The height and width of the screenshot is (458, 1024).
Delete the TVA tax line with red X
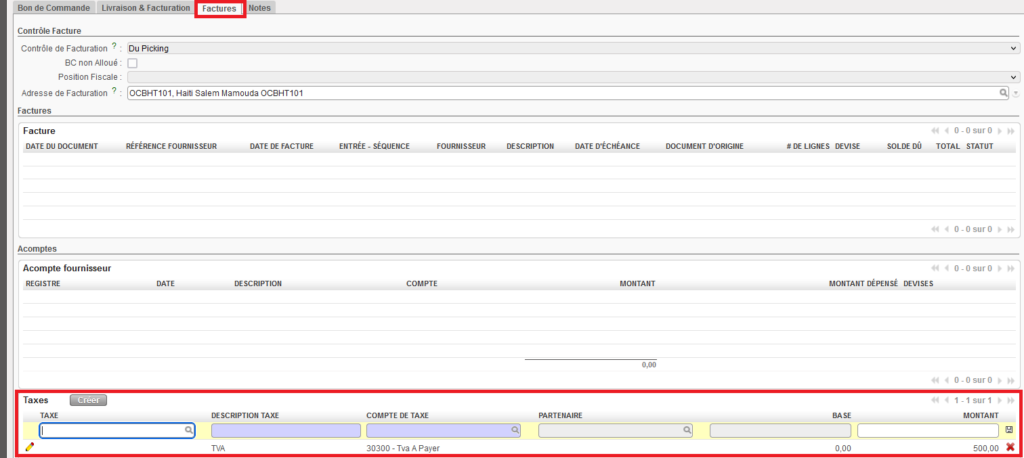(x=1009, y=447)
